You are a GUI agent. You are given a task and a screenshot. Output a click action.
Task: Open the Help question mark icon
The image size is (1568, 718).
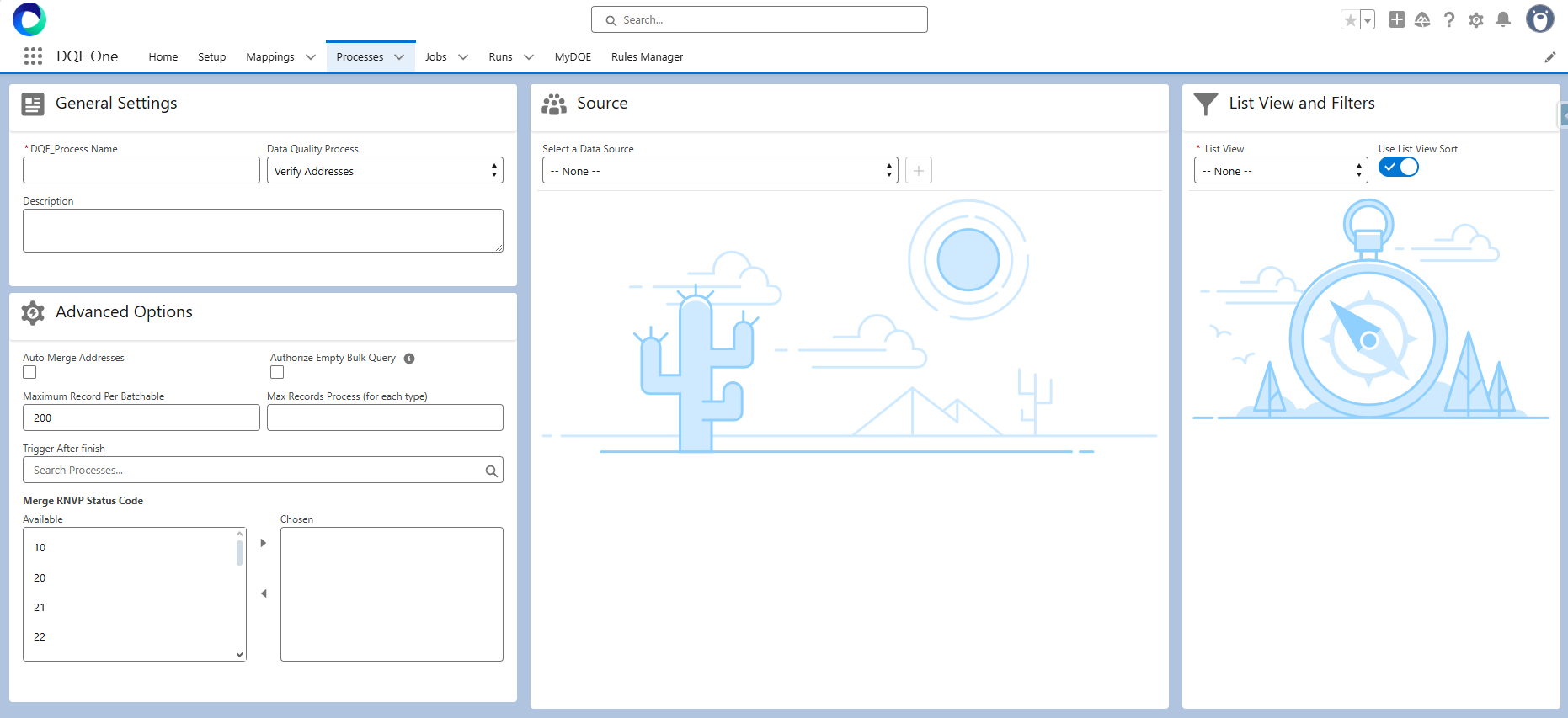pos(1449,19)
